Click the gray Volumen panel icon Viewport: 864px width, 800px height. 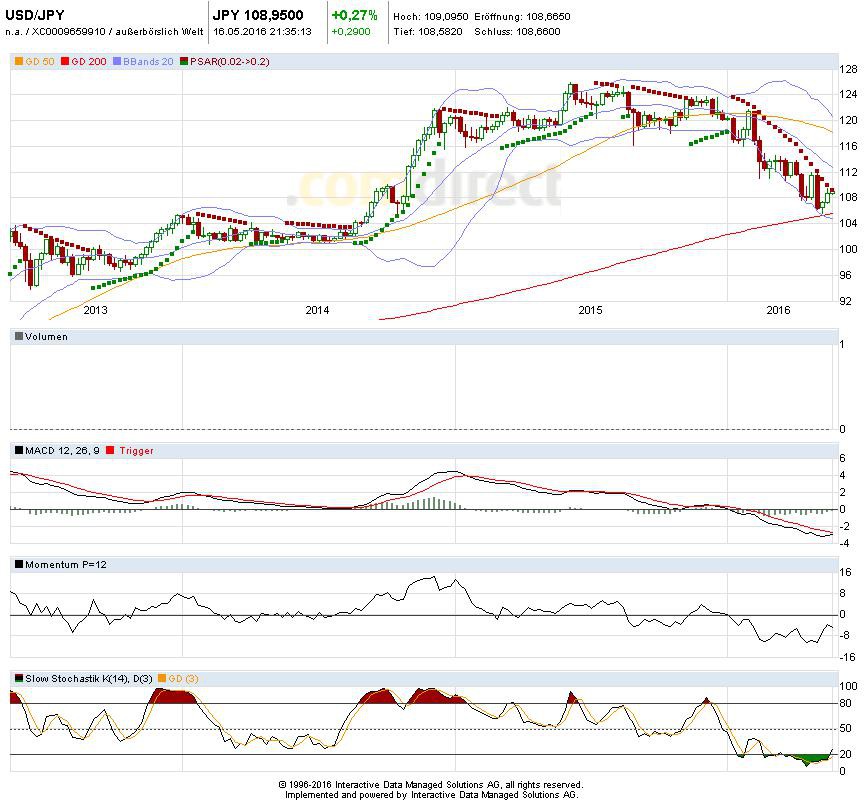[19, 337]
